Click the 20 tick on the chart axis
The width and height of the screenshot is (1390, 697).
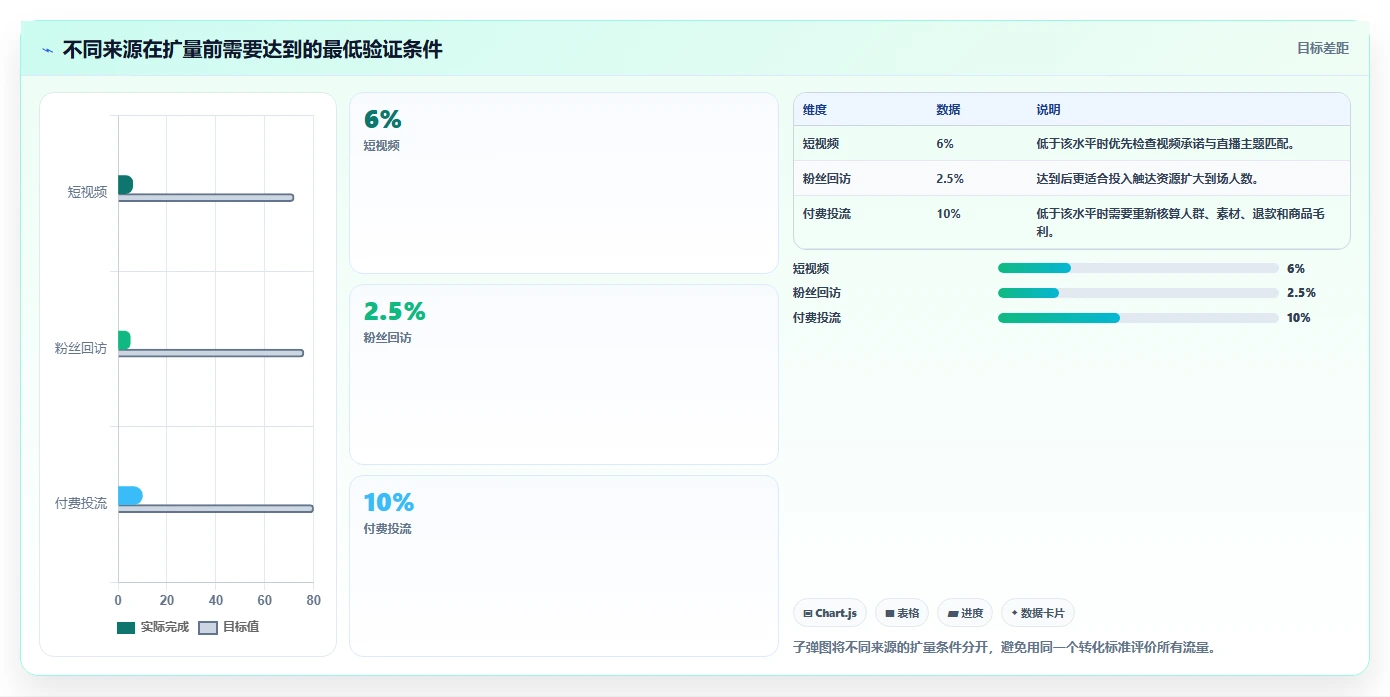(167, 600)
